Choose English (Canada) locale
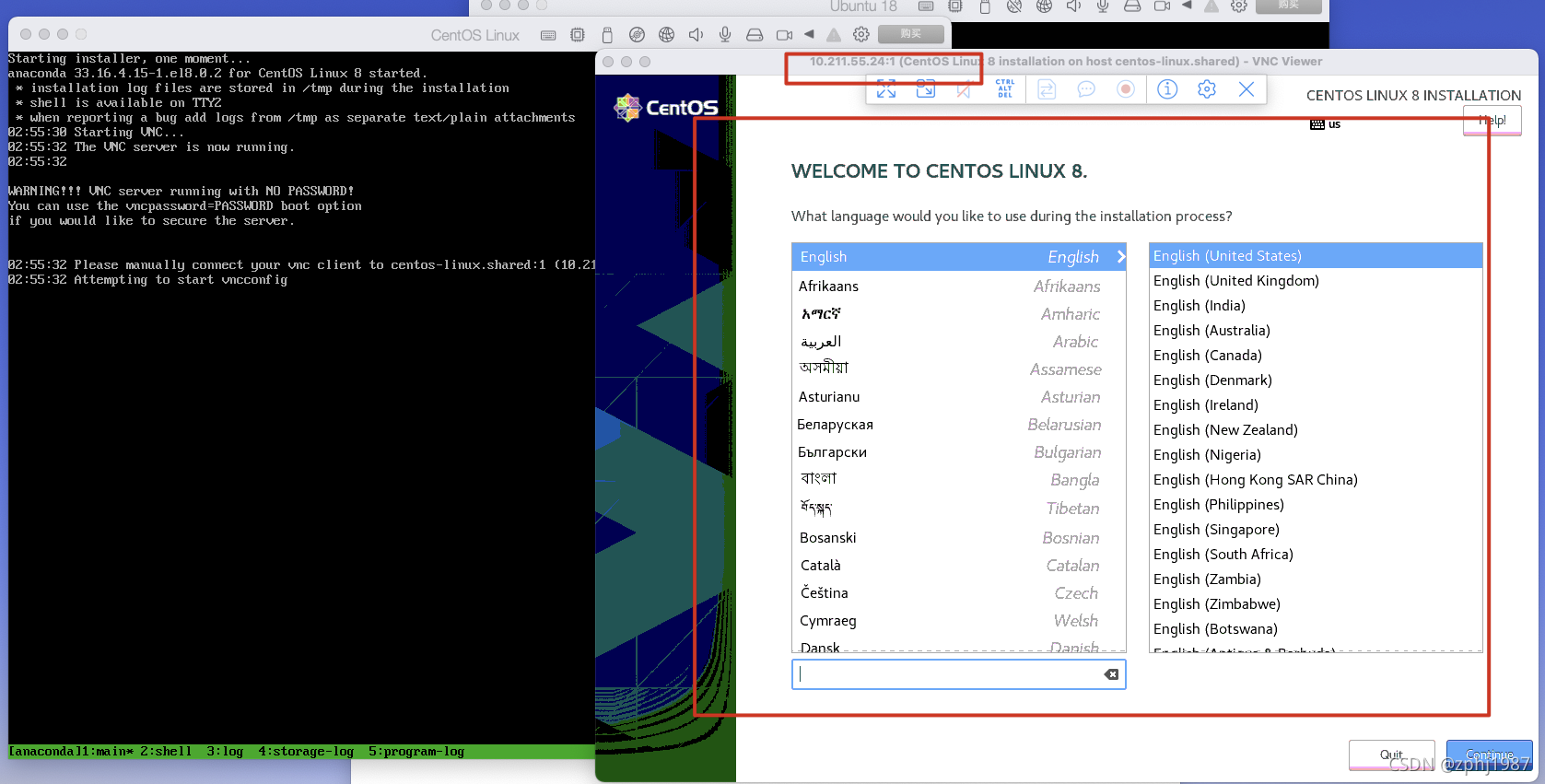 pyautogui.click(x=1316, y=356)
